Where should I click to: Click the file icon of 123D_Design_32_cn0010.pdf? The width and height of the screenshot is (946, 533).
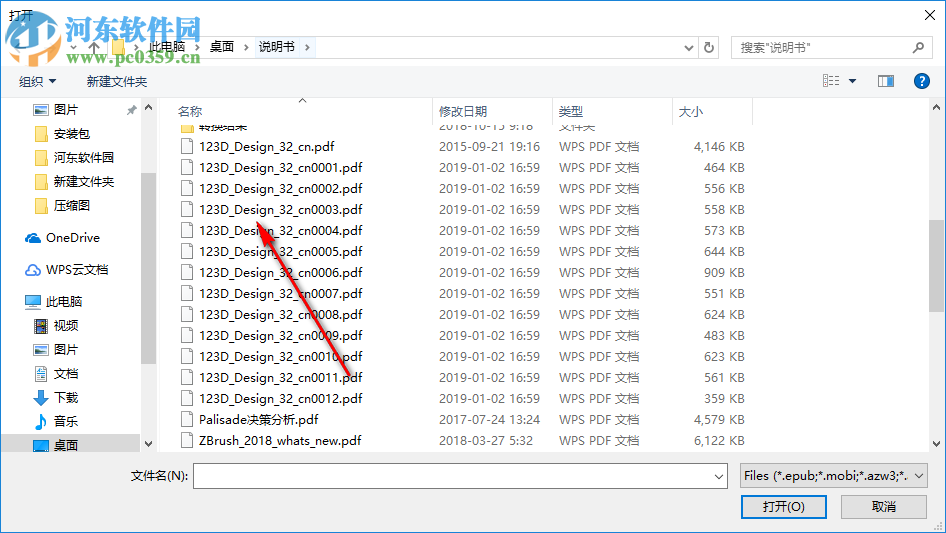[188, 357]
